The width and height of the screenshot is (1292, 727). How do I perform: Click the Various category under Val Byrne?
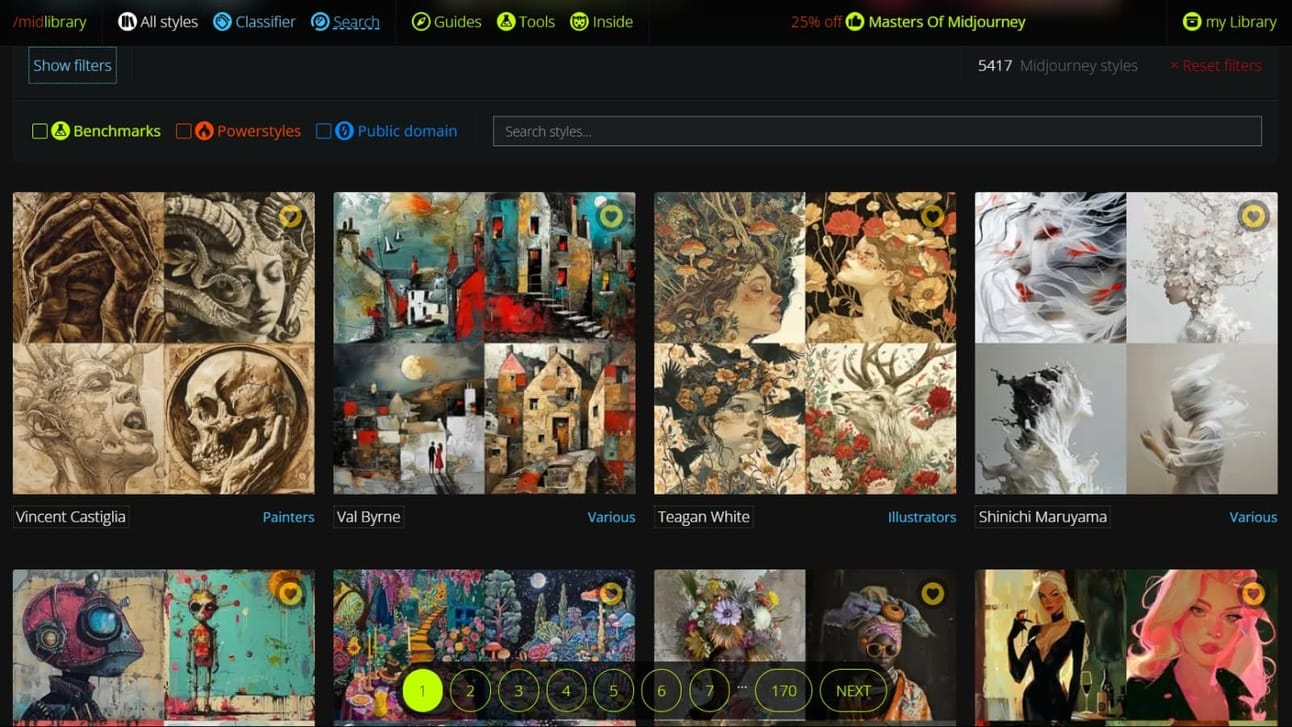point(611,517)
